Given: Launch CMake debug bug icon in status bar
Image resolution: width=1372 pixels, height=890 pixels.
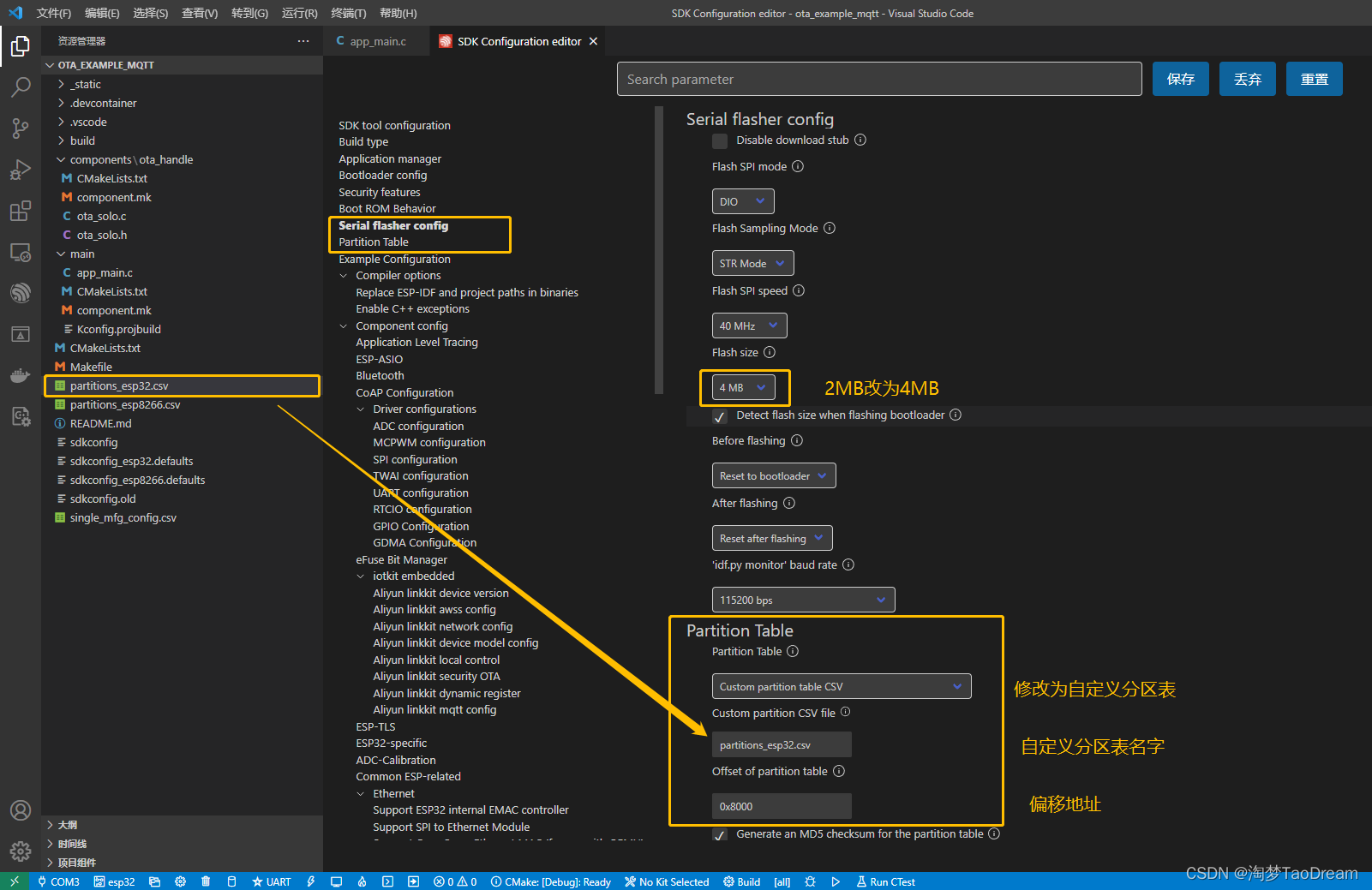Looking at the screenshot, I should [x=810, y=881].
